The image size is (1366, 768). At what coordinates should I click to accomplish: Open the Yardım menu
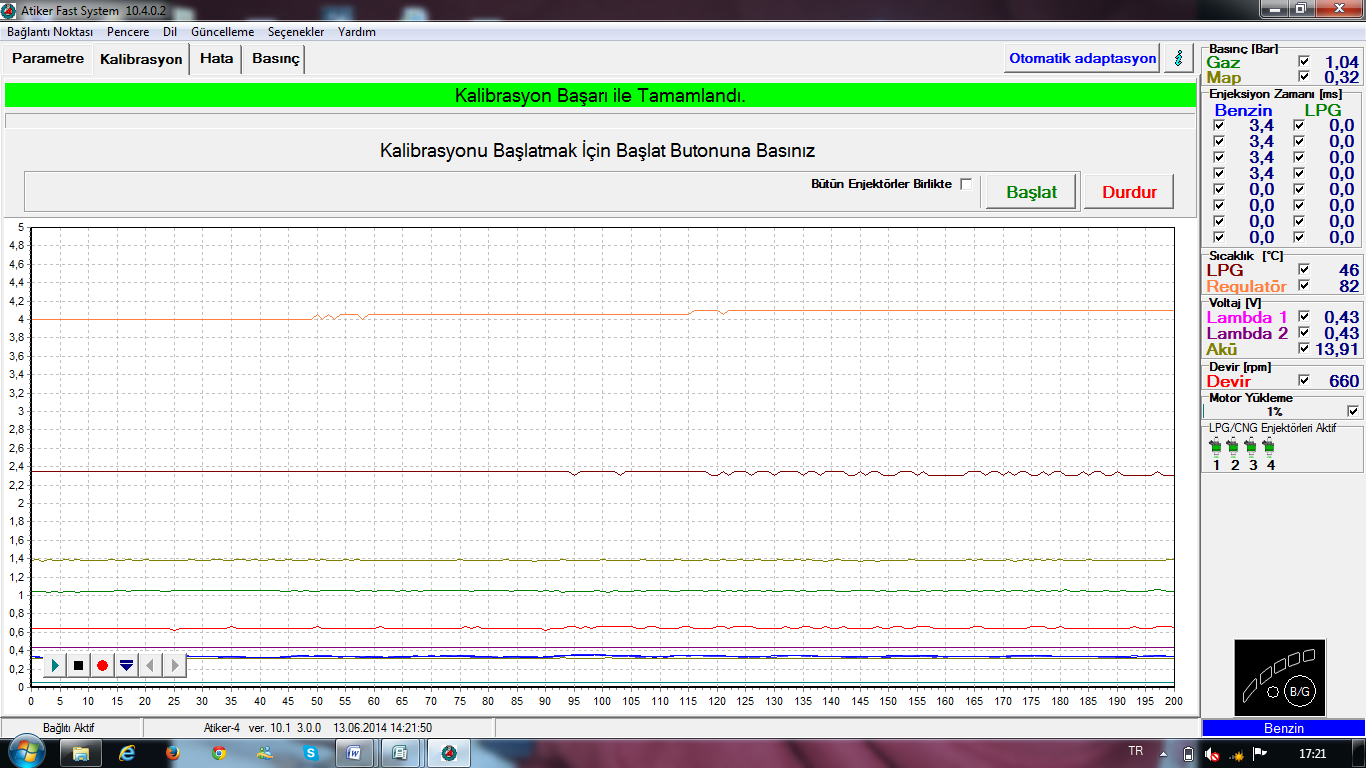pos(357,32)
